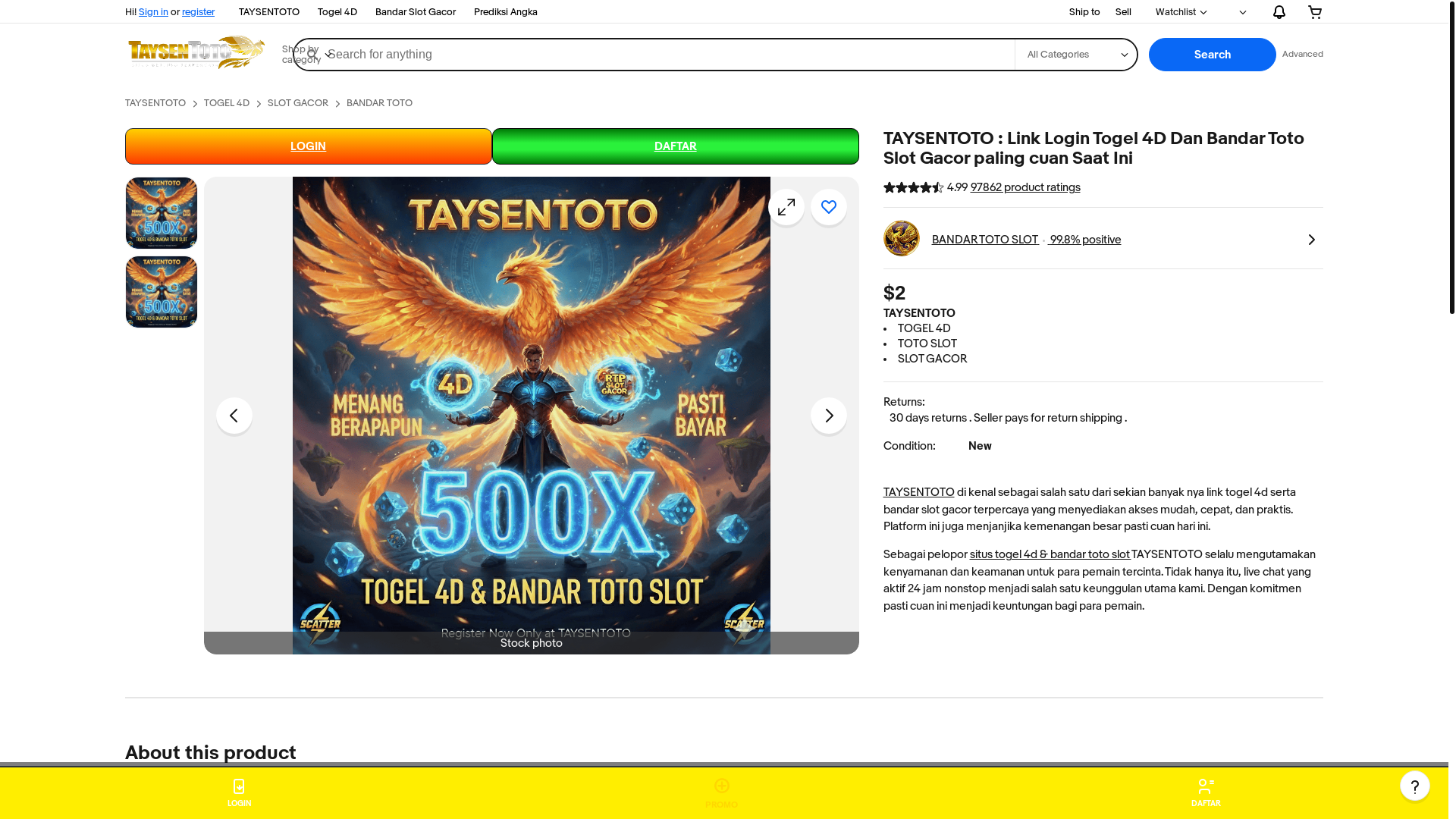Open the shopping cart icon
The width and height of the screenshot is (1456, 819).
pyautogui.click(x=1315, y=12)
